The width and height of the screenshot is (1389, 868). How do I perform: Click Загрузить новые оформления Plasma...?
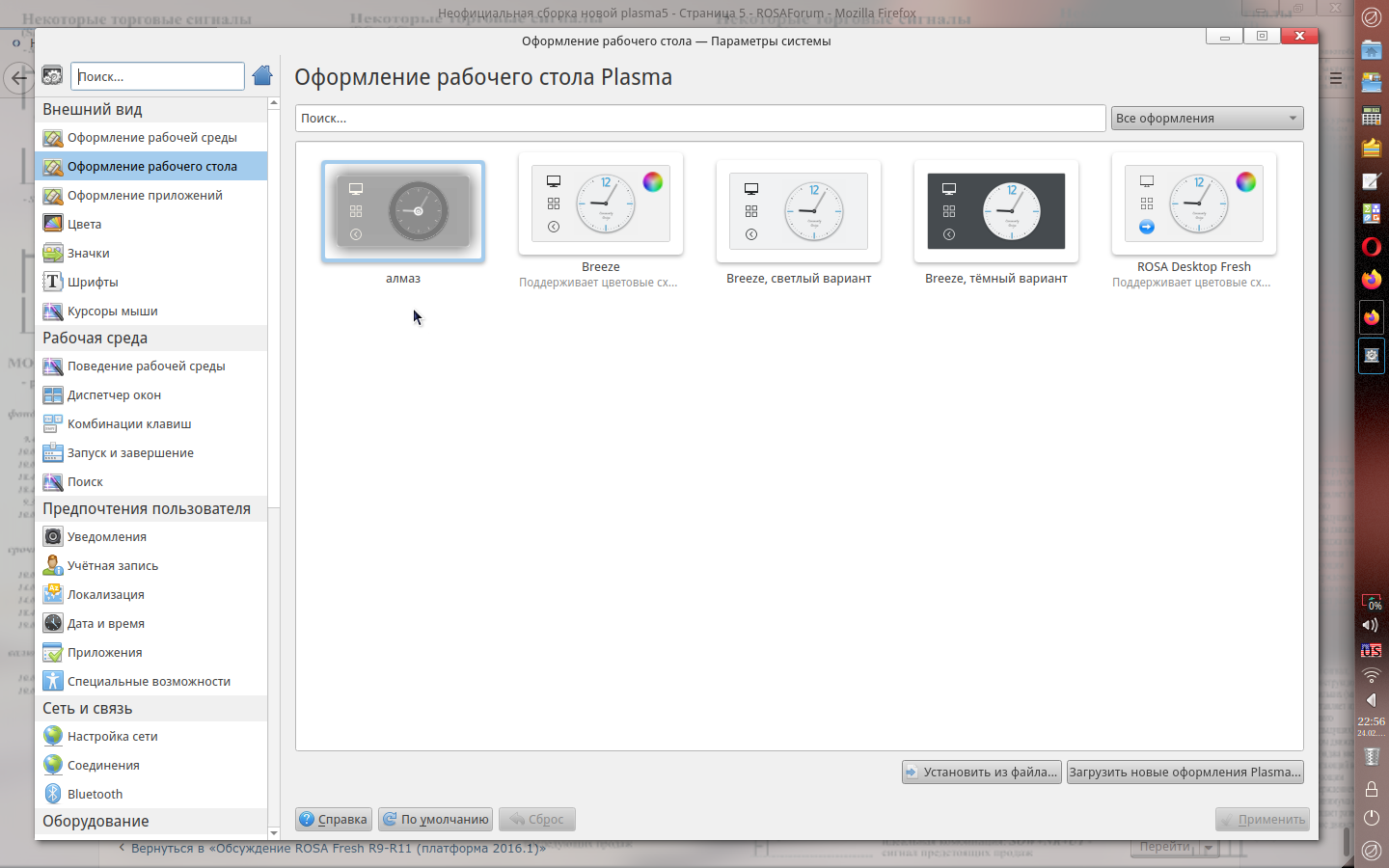point(1185,772)
